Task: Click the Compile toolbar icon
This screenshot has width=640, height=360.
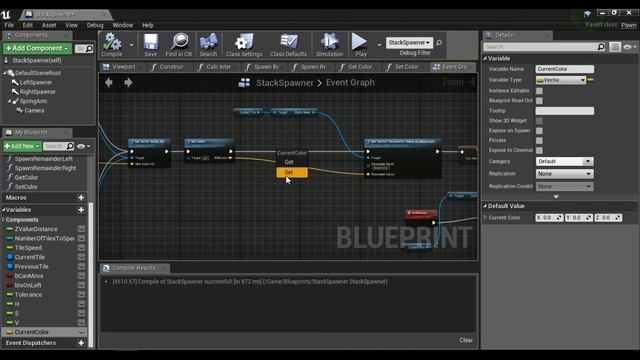Action: pos(111,42)
